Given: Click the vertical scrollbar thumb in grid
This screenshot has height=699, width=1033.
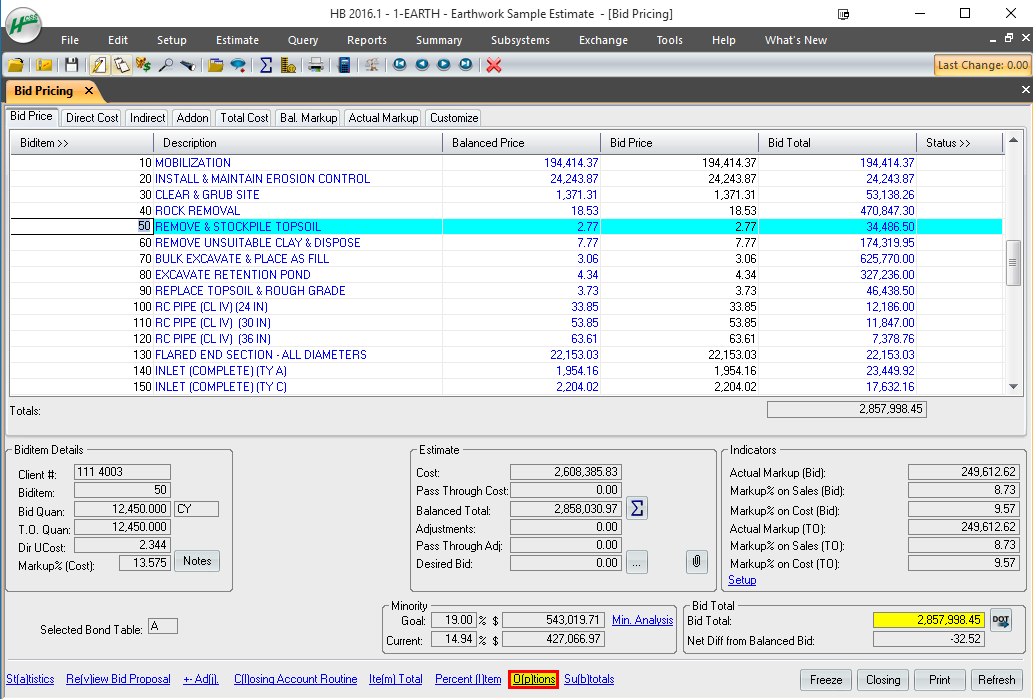Looking at the screenshot, I should tap(1013, 263).
